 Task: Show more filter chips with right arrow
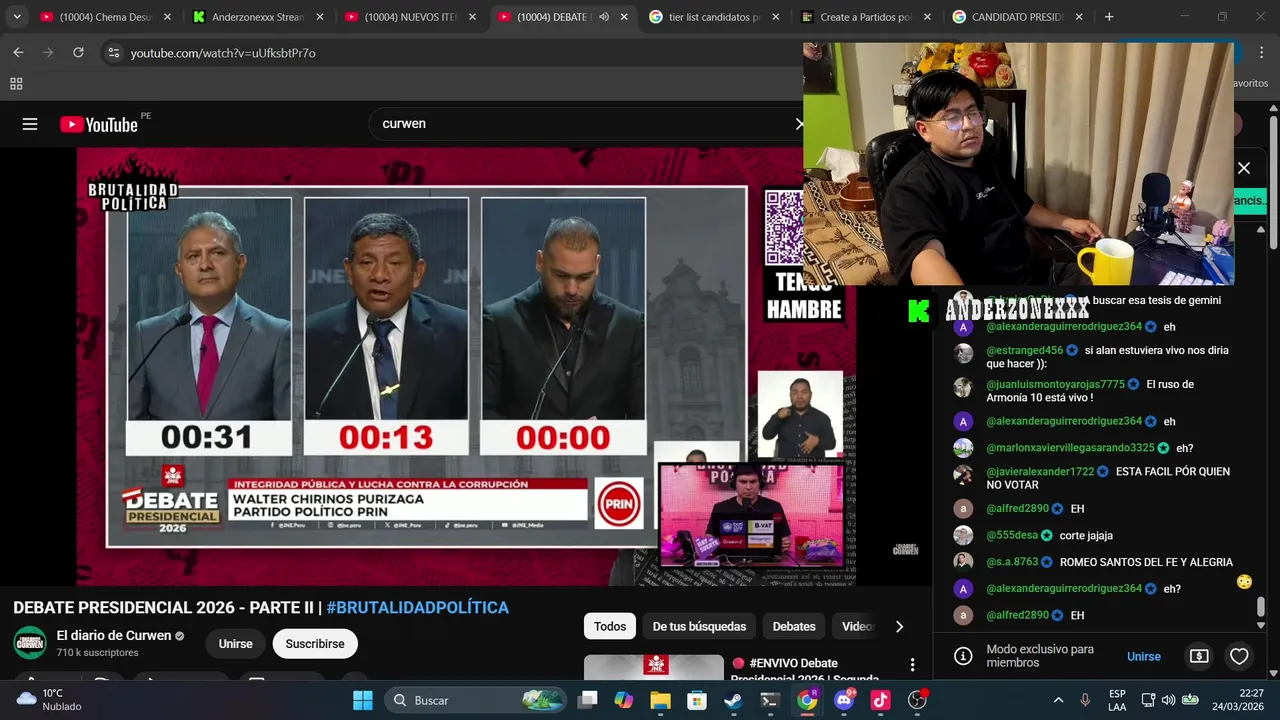[x=899, y=627]
